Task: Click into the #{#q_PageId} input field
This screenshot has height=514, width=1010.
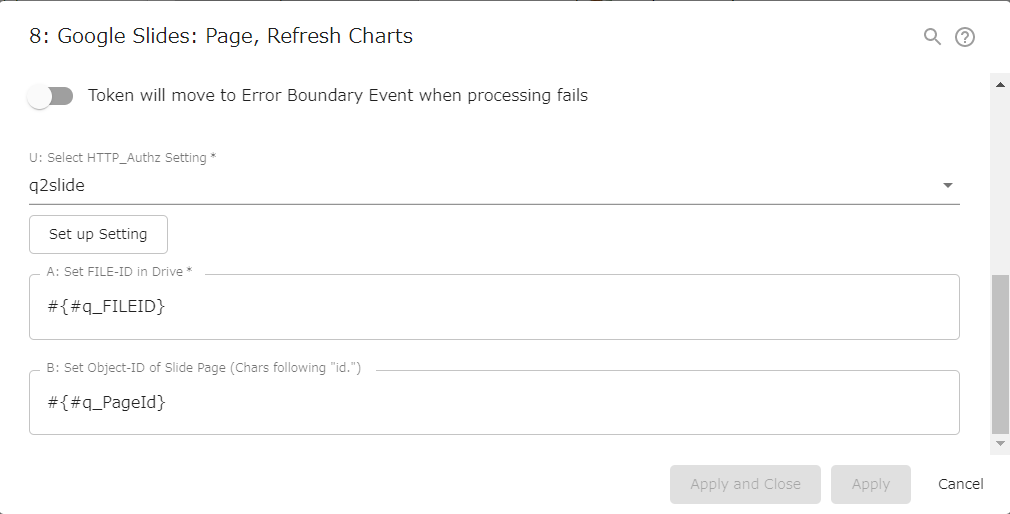Action: (494, 403)
